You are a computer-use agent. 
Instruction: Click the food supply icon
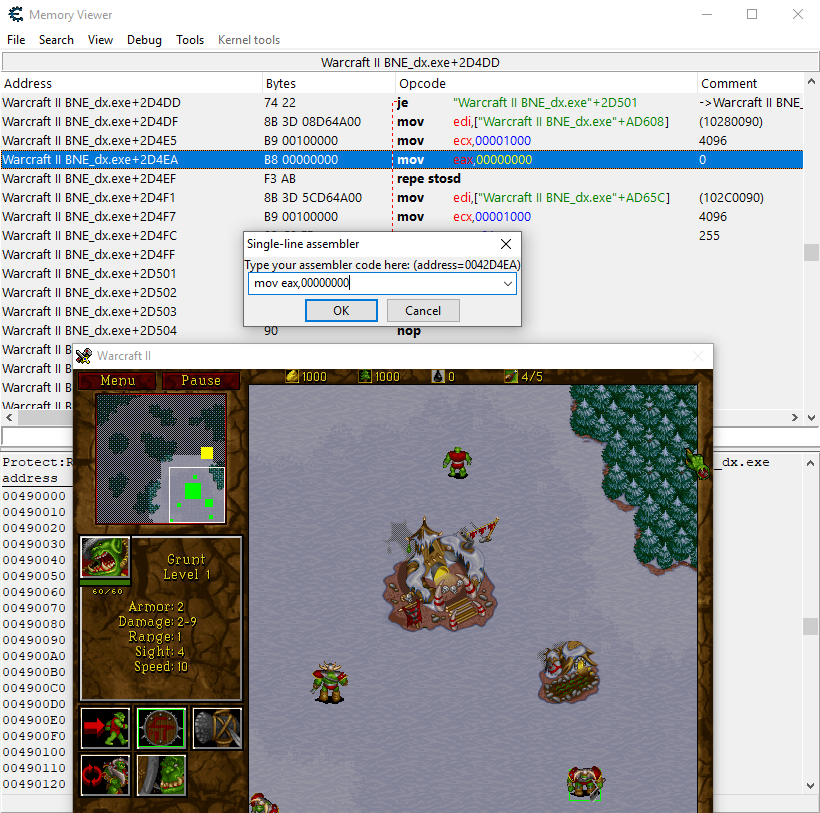click(x=511, y=376)
